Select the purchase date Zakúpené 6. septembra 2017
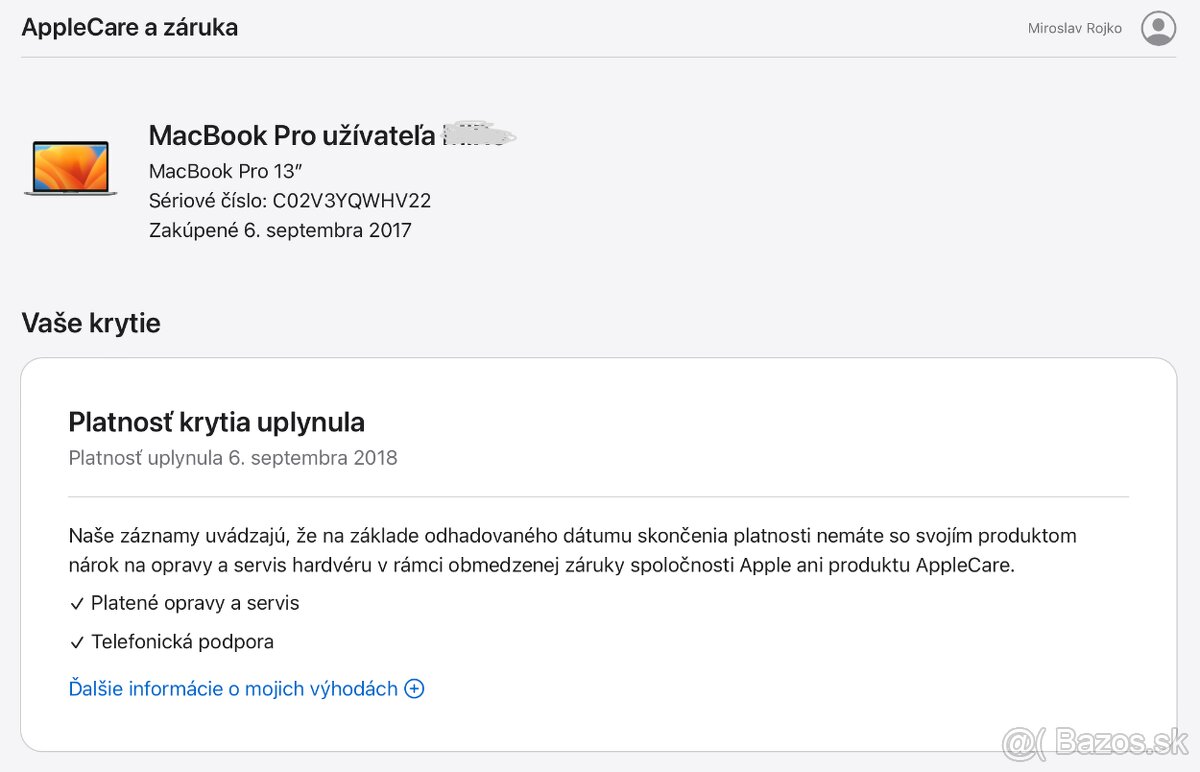This screenshot has width=1200, height=772. click(x=279, y=229)
